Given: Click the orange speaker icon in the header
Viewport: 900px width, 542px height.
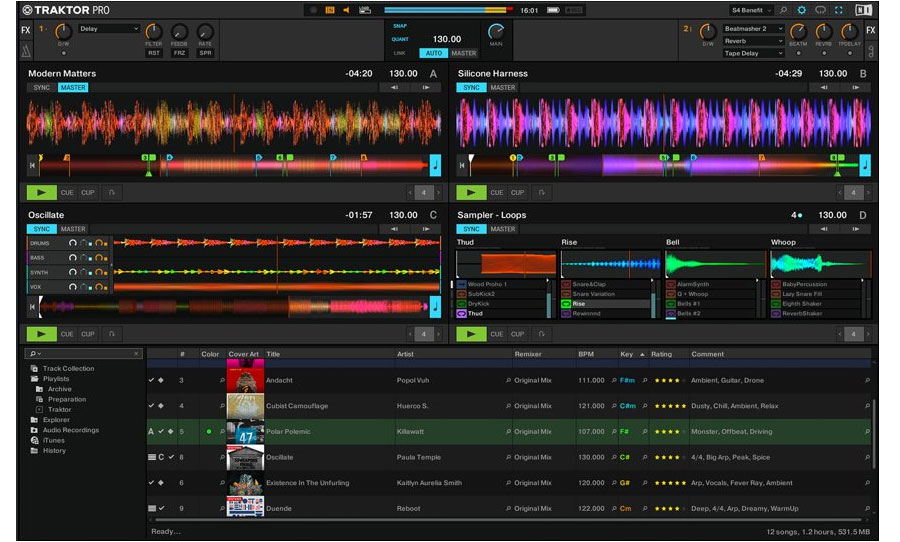Looking at the screenshot, I should pyautogui.click(x=346, y=10).
